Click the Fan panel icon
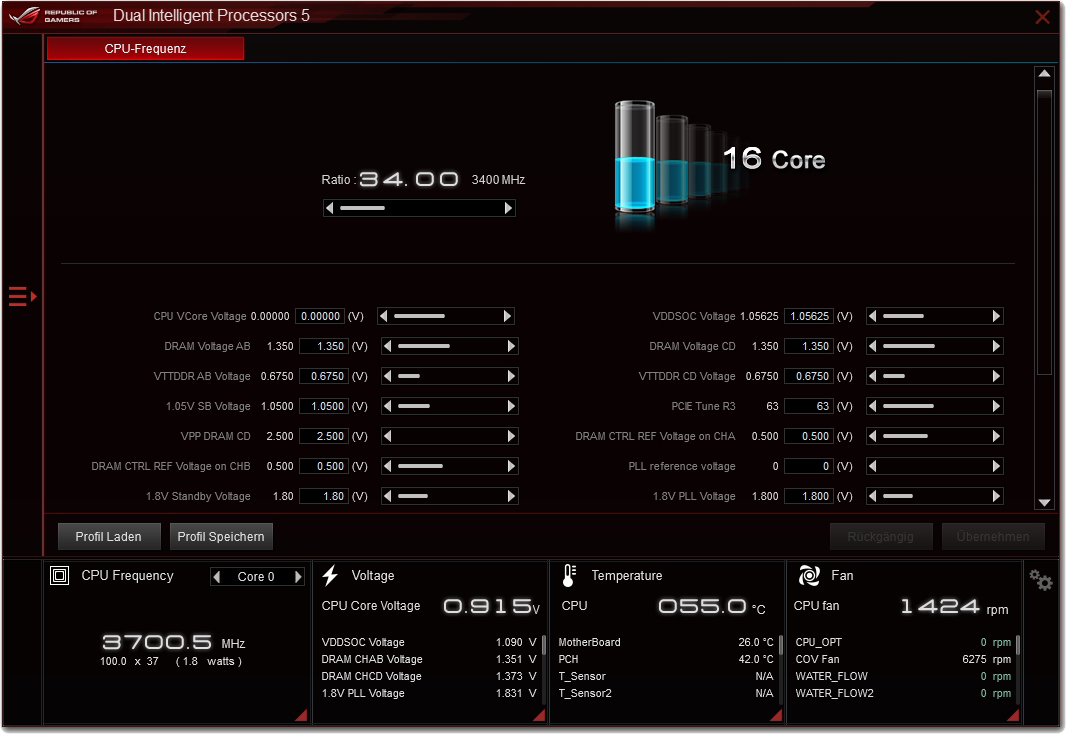 (x=809, y=576)
